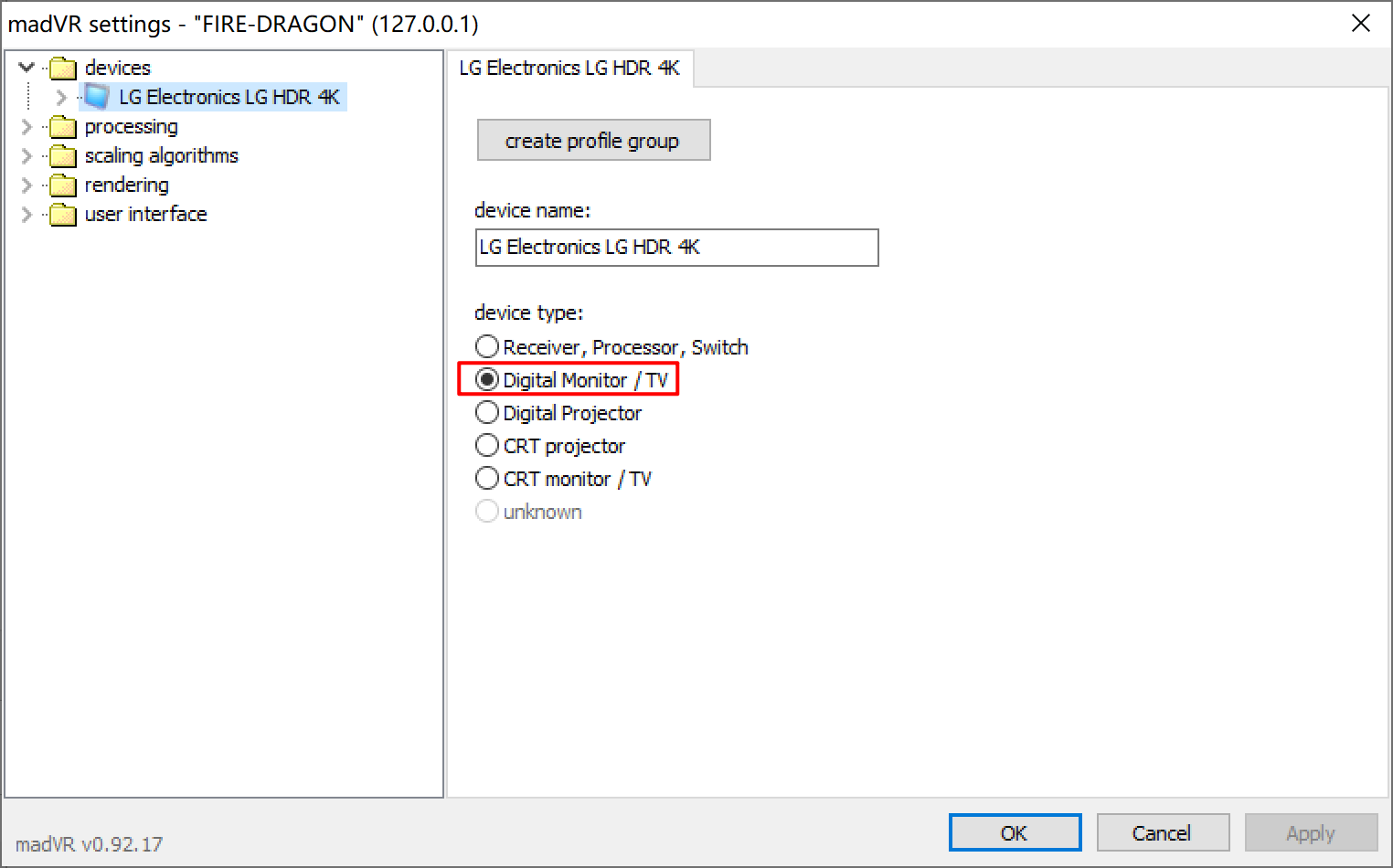1393x868 pixels.
Task: Click the 'device type:' label
Action: coord(528,312)
